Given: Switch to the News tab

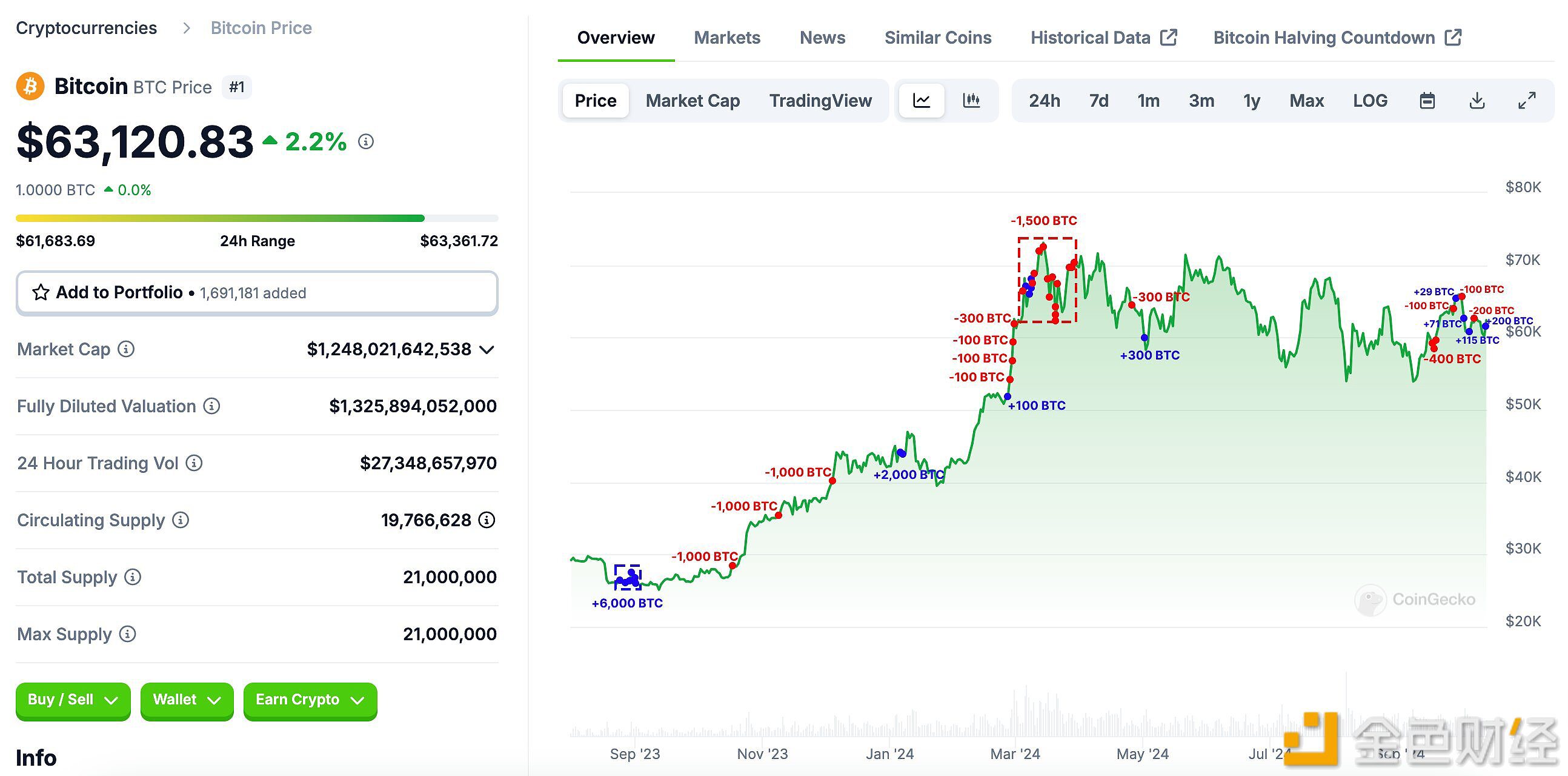Looking at the screenshot, I should [822, 38].
